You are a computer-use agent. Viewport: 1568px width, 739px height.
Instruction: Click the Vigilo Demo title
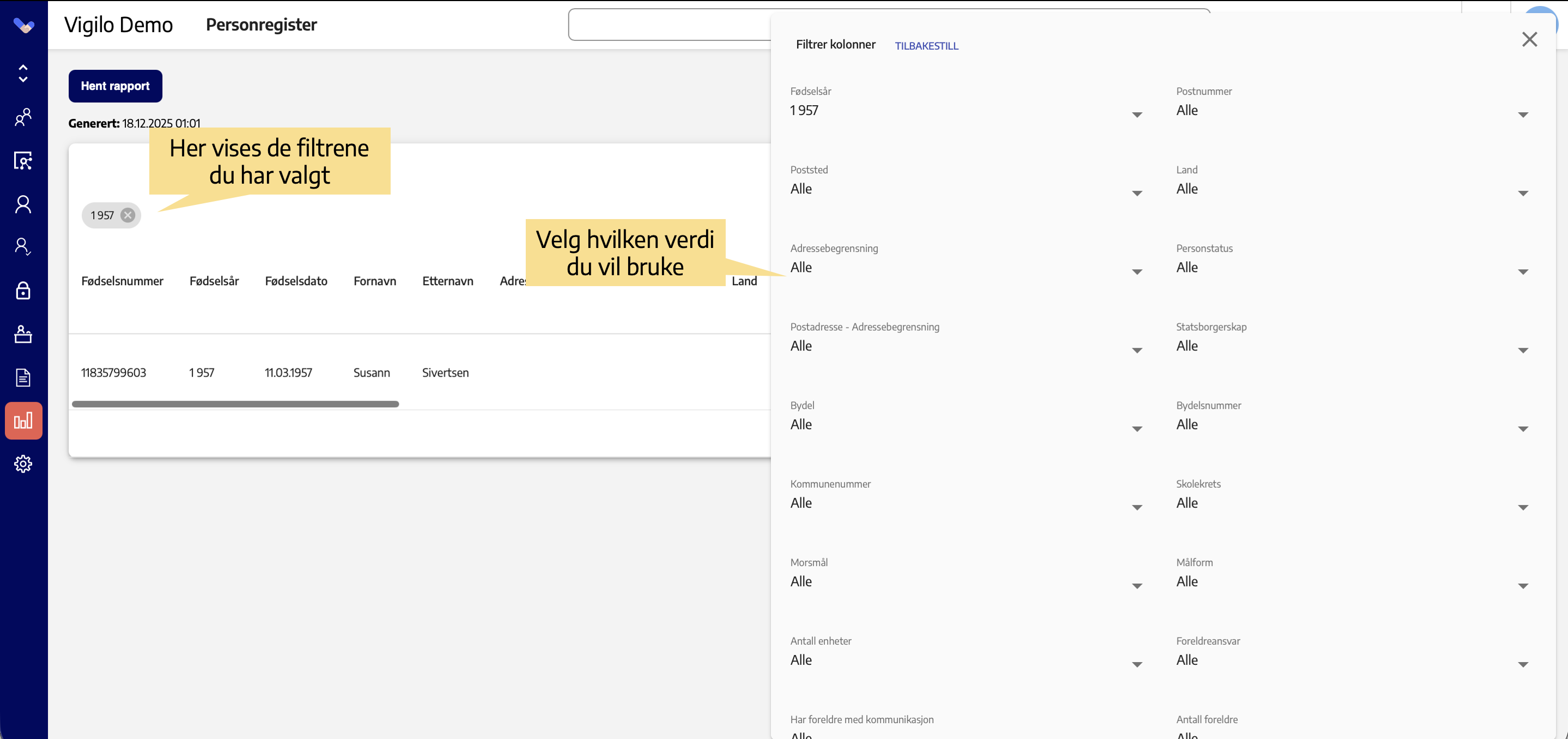point(119,25)
